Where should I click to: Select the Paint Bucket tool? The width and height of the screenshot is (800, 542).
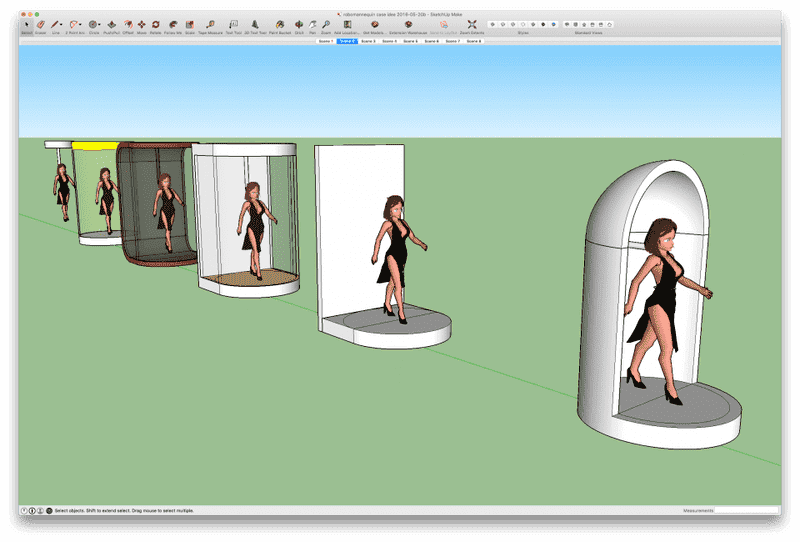[x=280, y=24]
